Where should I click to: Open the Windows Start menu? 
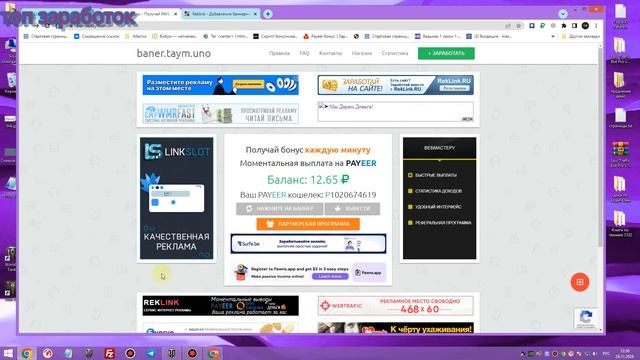tap(8, 353)
